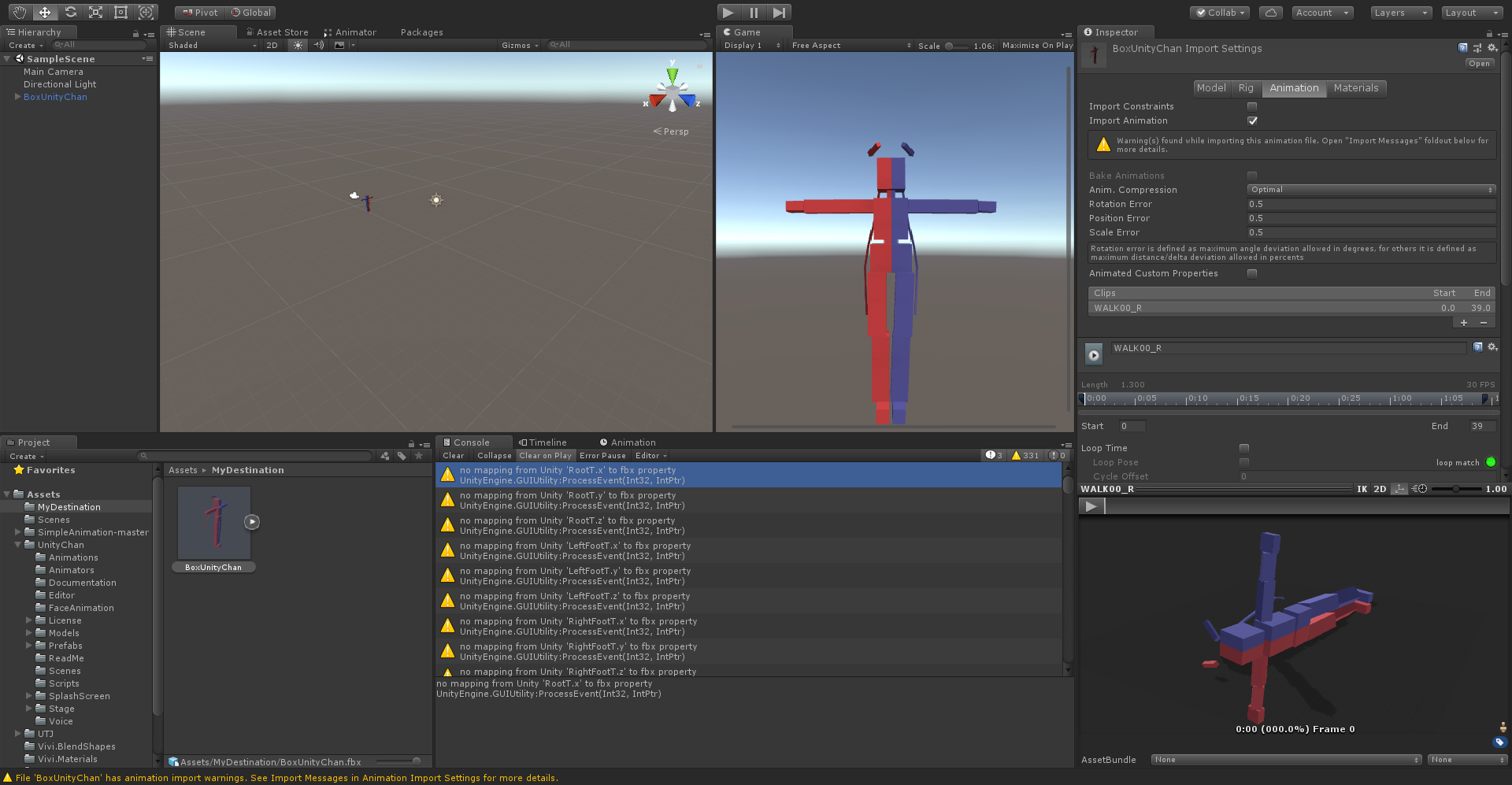Screen dimensions: 1512x785
Task: Start Play mode with the Play button
Action: (x=728, y=12)
